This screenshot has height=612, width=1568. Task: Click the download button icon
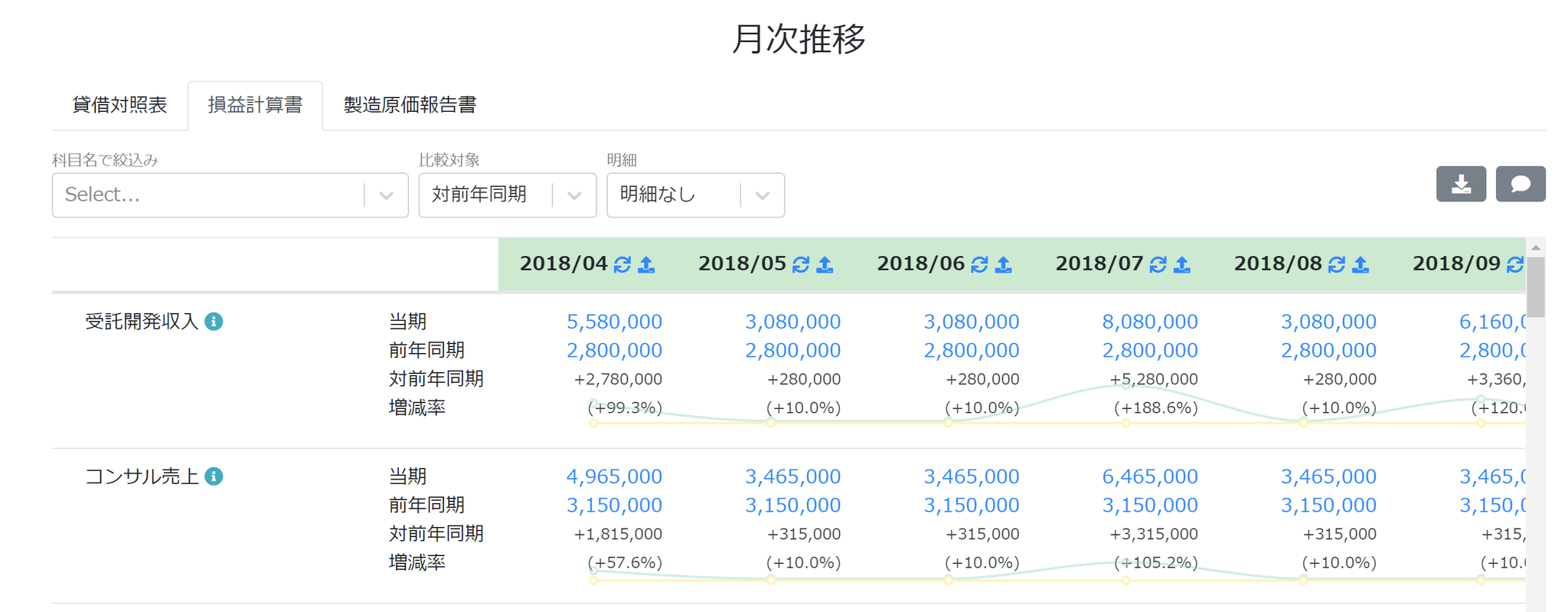point(1461,184)
